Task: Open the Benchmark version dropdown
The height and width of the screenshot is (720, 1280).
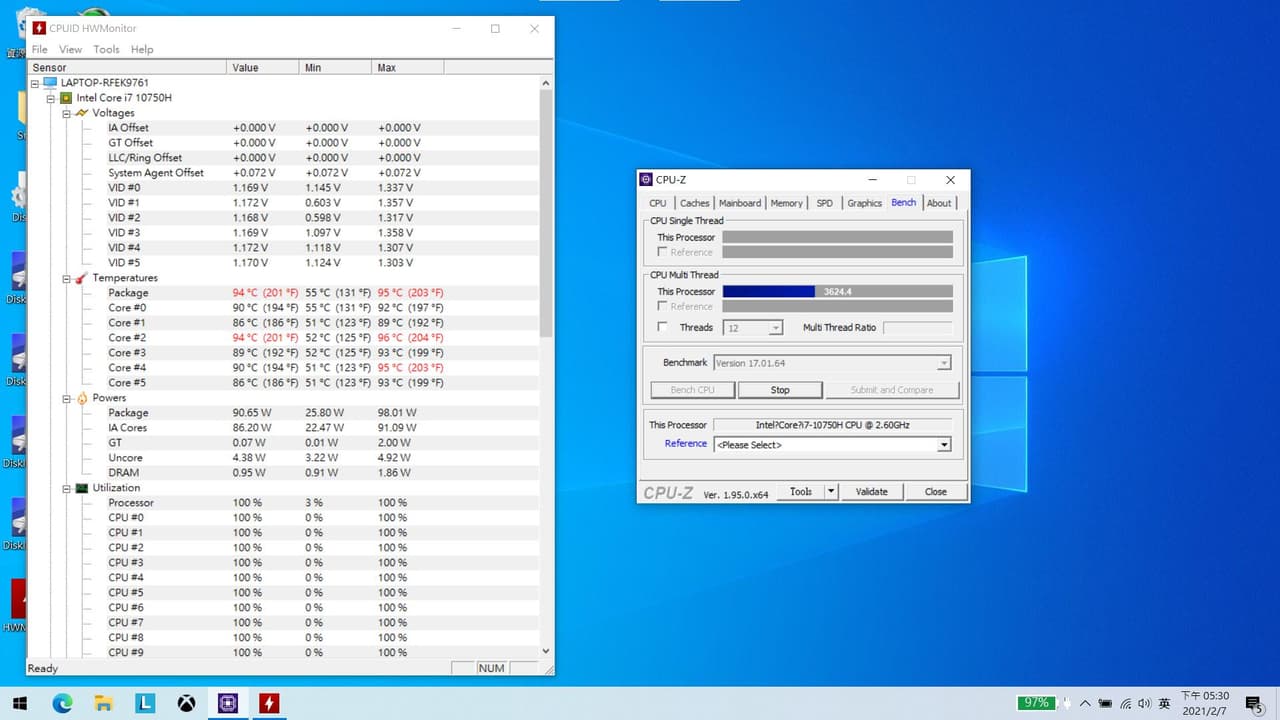Action: 943,363
